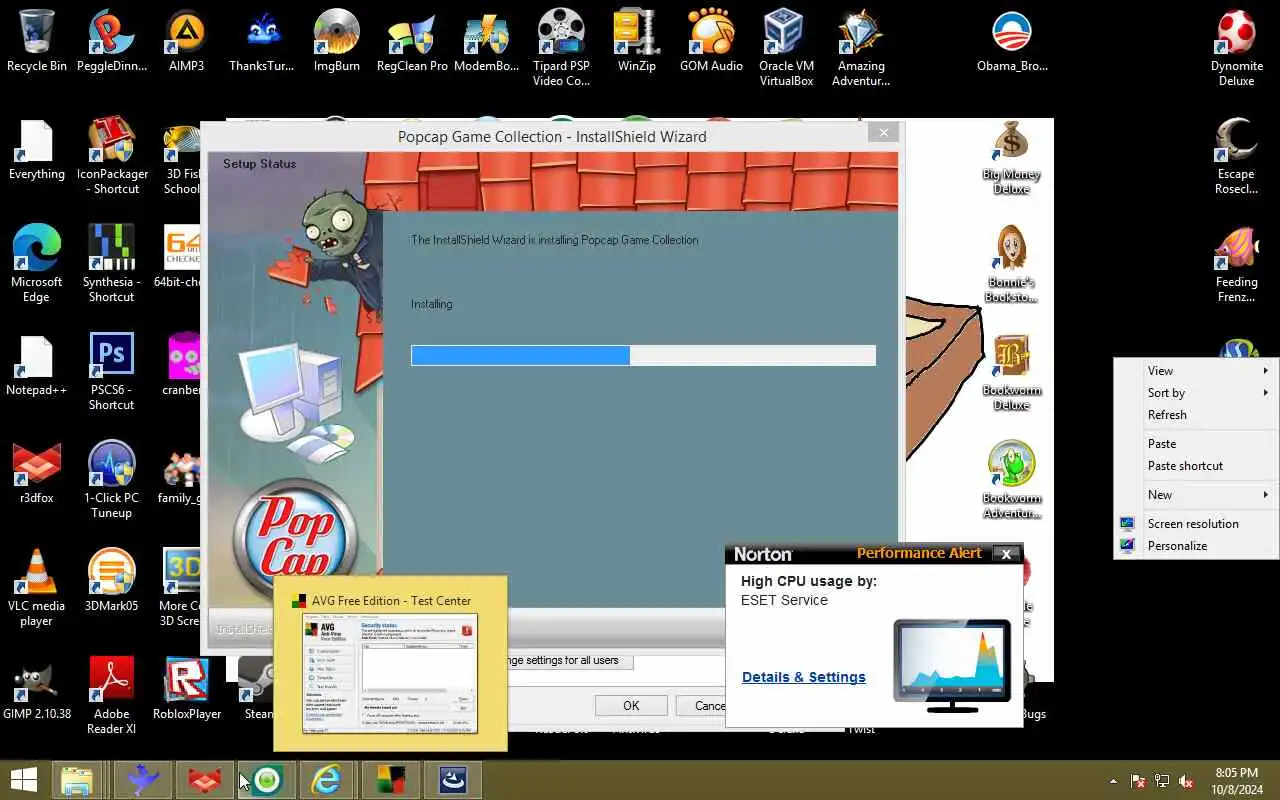Image resolution: width=1280 pixels, height=800 pixels.
Task: Open RegClean Pro desktop shortcut
Action: 412,41
